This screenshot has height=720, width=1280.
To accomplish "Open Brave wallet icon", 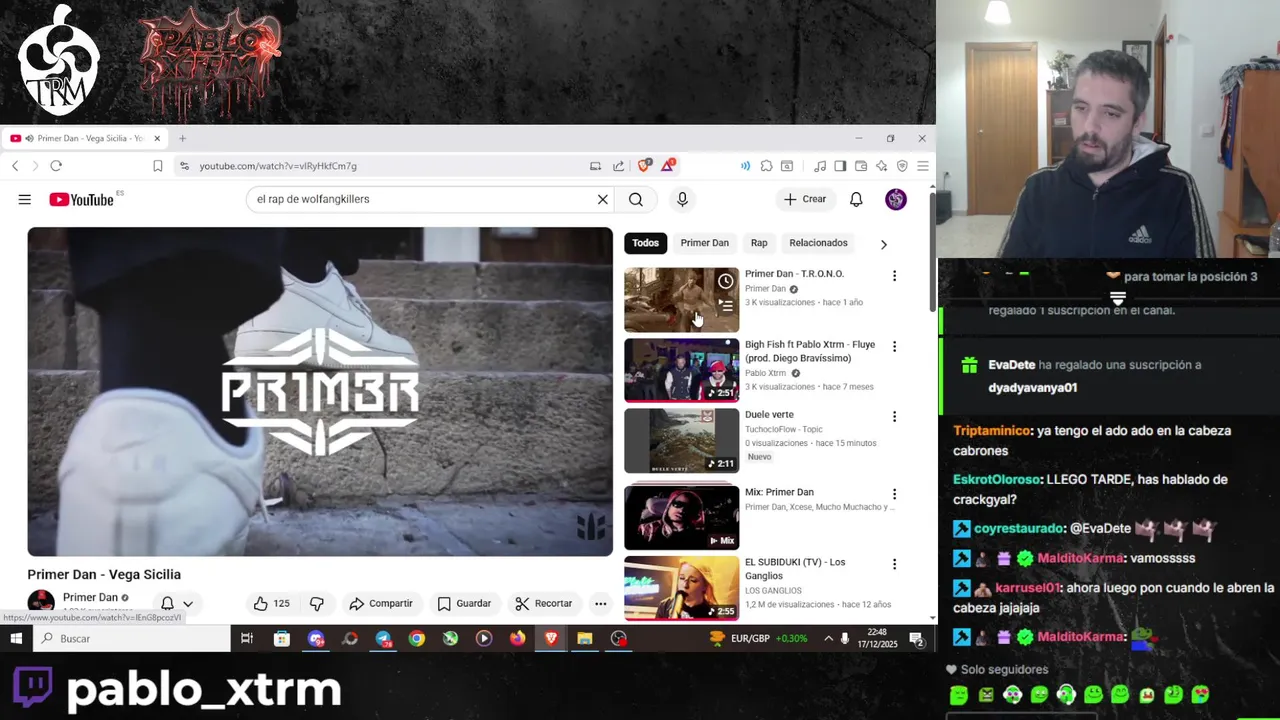I will 860,166.
